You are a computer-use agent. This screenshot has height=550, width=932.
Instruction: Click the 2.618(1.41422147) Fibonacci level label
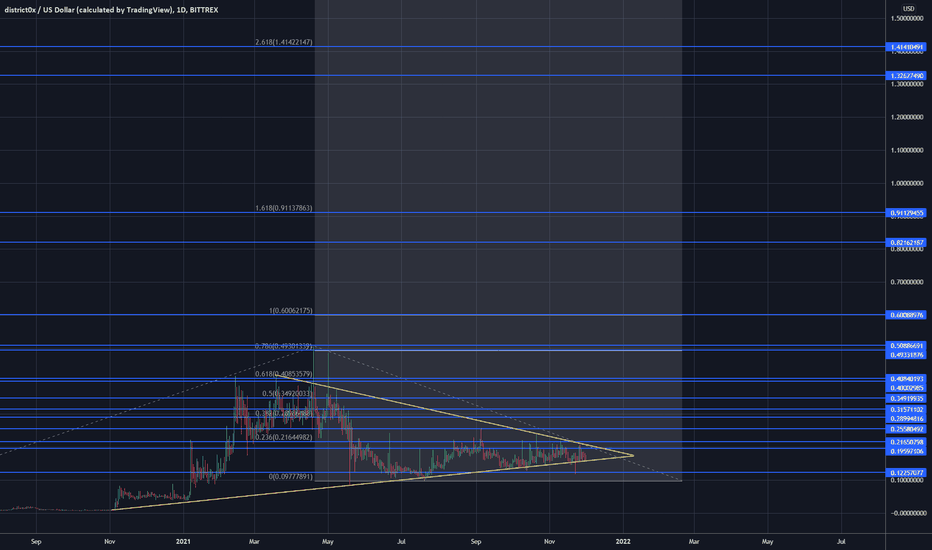[284, 42]
